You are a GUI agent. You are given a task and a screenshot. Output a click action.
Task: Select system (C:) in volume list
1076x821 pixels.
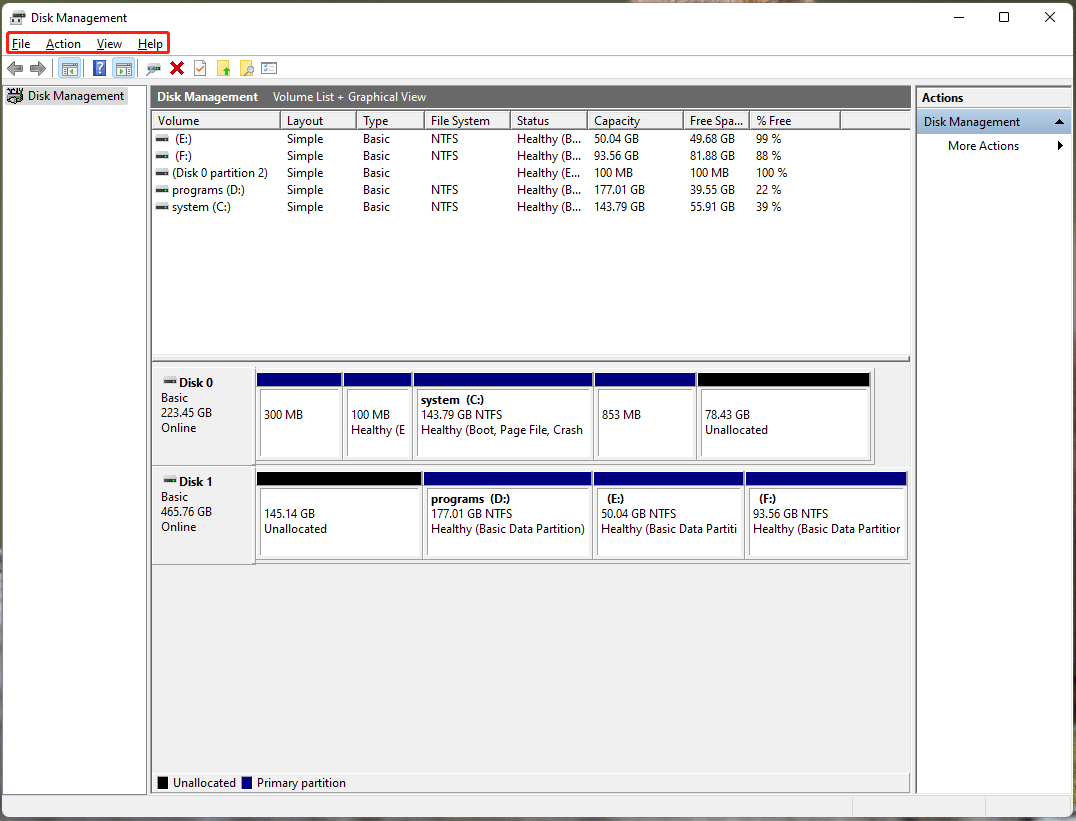[201, 207]
